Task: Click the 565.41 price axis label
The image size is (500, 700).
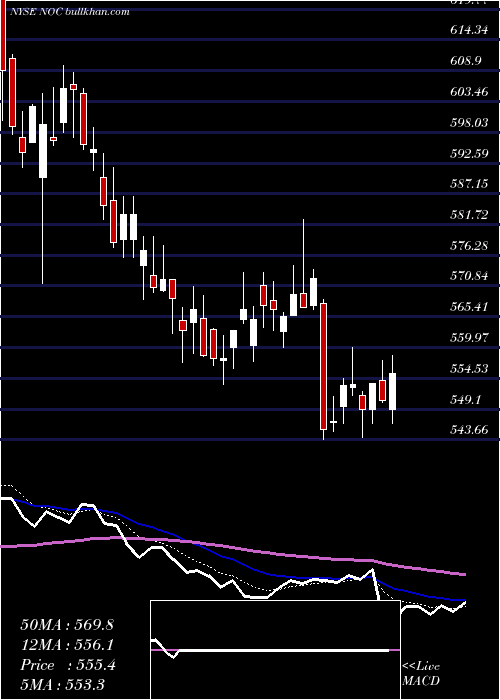Action: click(x=468, y=307)
